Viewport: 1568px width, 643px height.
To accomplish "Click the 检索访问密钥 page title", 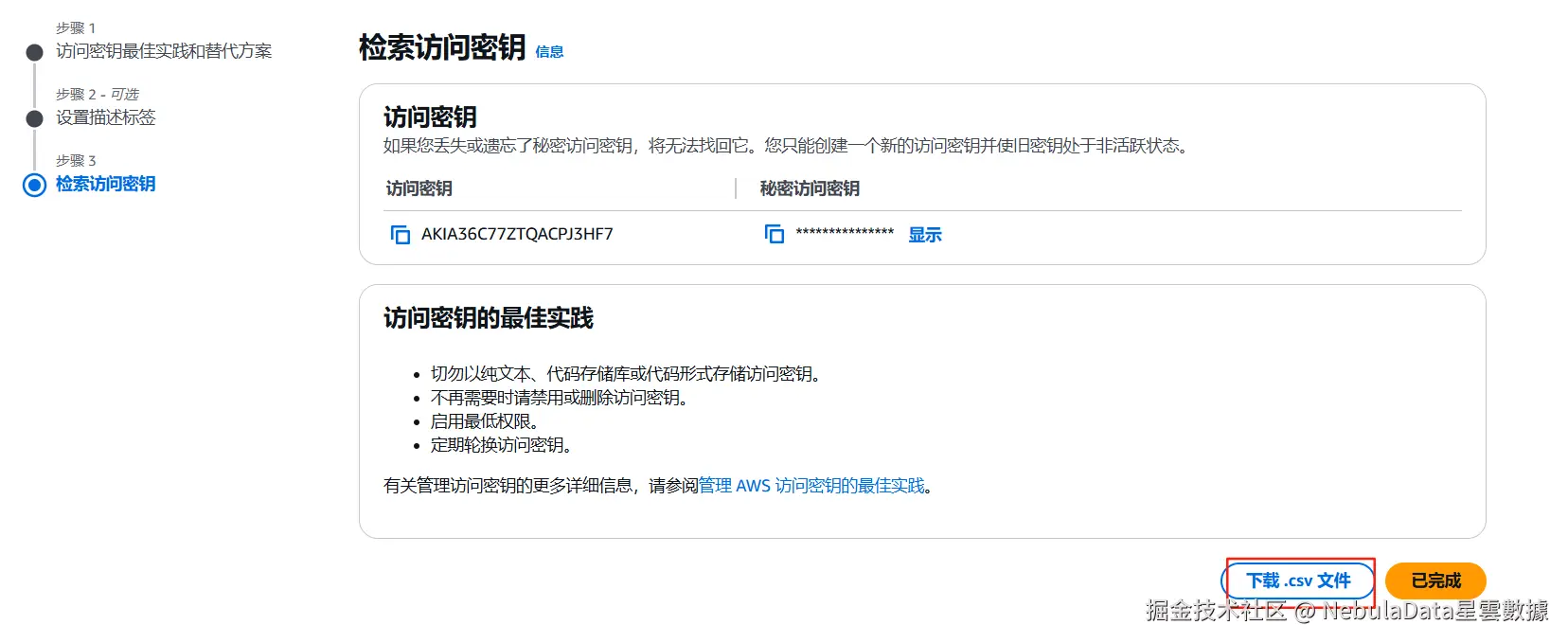I will coord(442,47).
